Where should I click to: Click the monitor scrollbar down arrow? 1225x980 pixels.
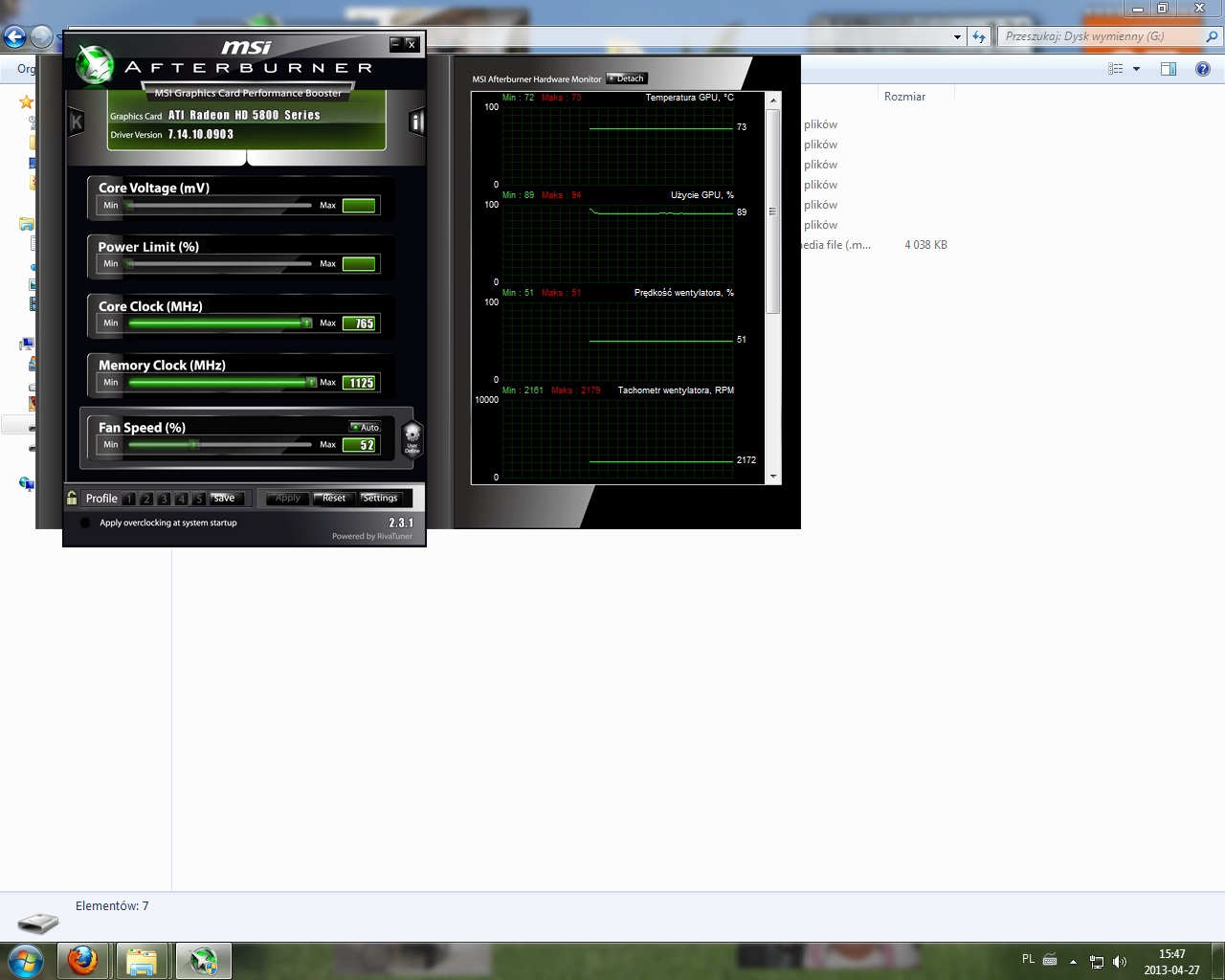click(773, 477)
